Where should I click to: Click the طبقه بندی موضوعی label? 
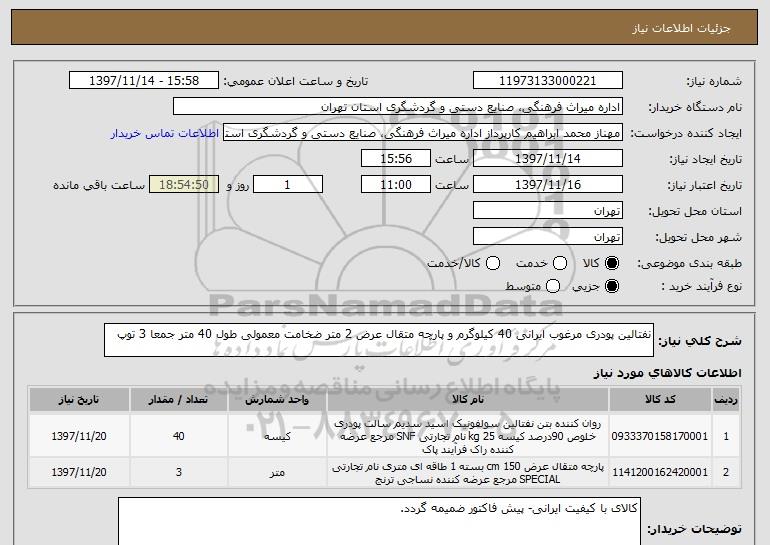pos(689,263)
